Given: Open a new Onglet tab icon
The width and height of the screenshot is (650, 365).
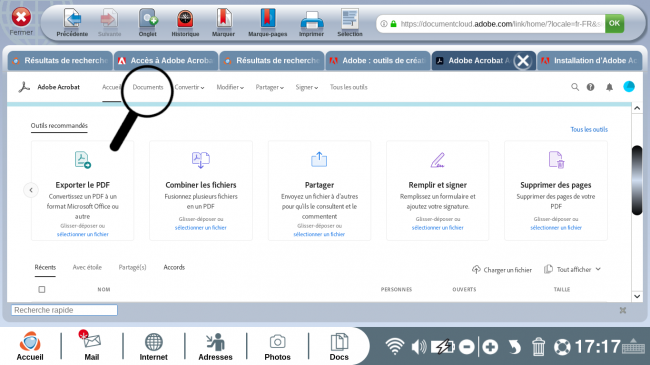Looking at the screenshot, I should click(x=148, y=19).
